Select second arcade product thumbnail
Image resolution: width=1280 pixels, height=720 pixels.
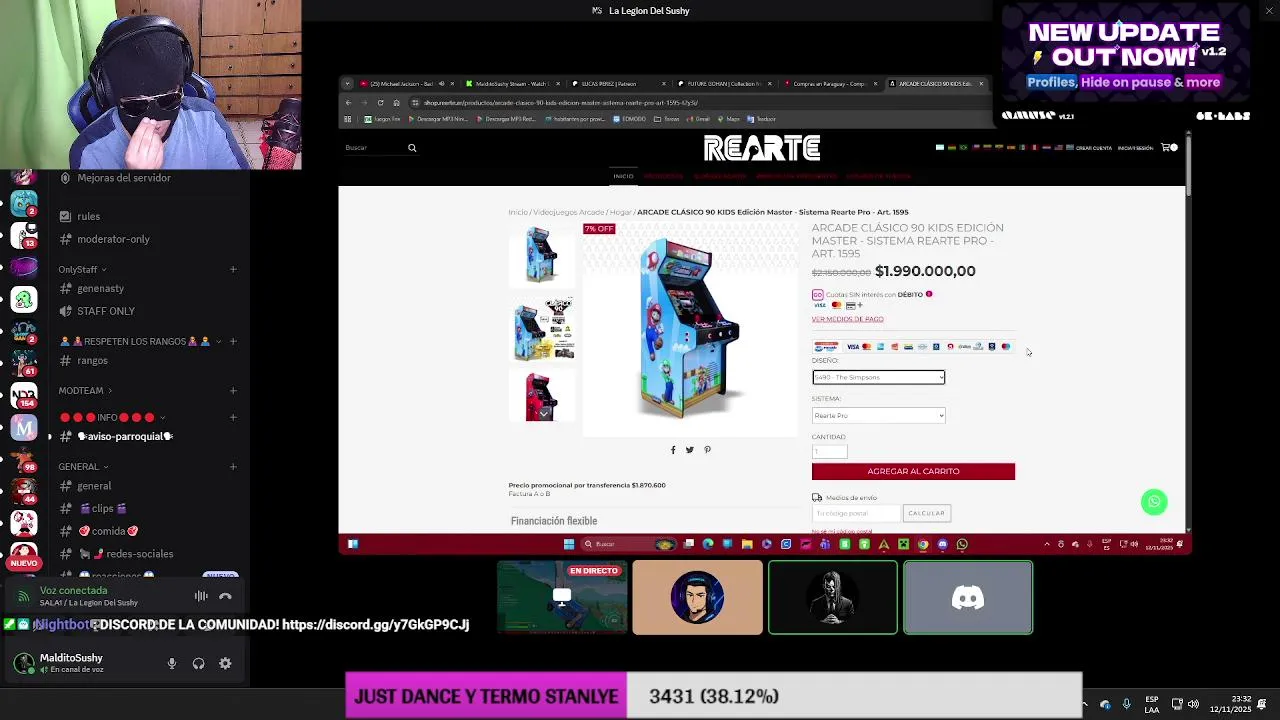(541, 328)
